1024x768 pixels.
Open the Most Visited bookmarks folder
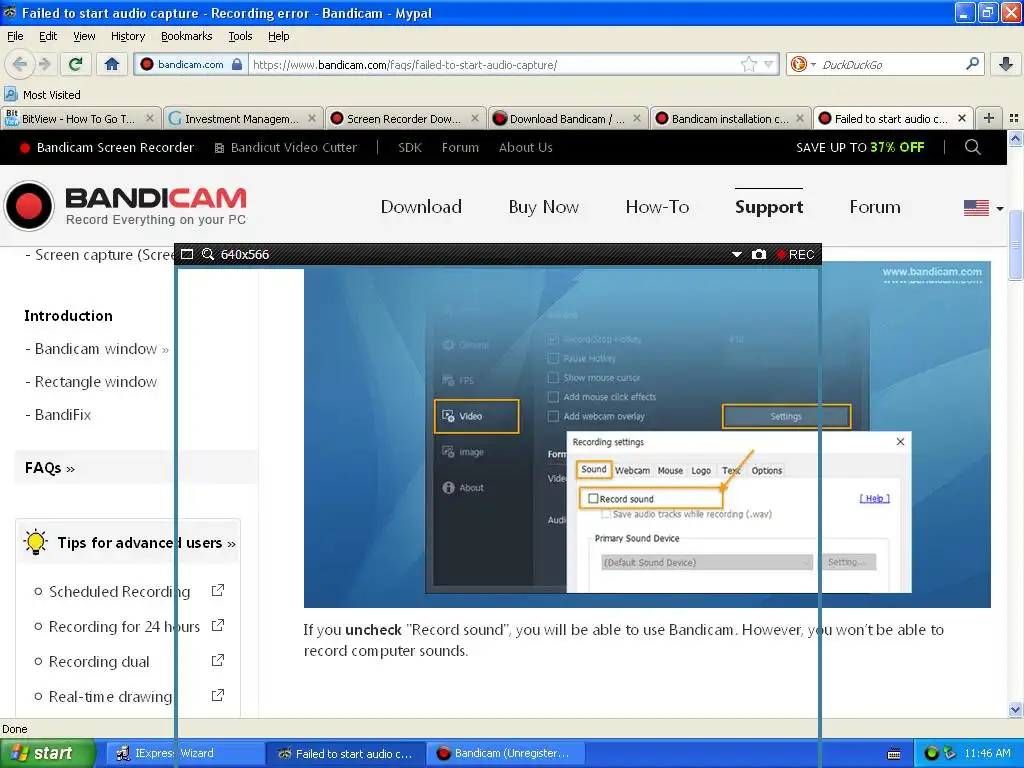coord(42,95)
